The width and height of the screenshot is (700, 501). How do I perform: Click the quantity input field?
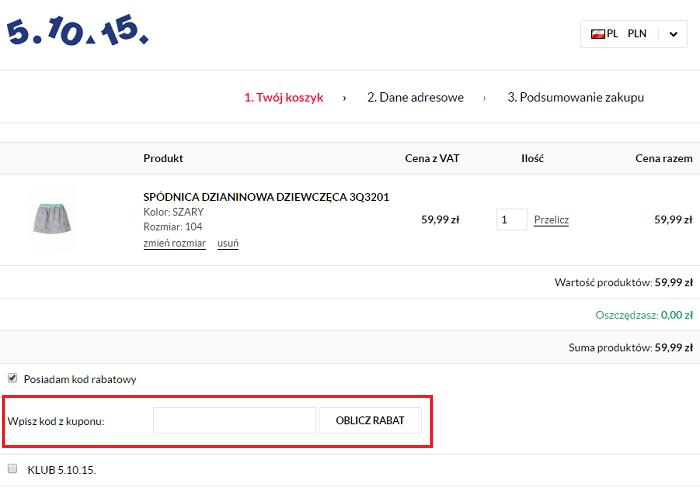pos(512,219)
